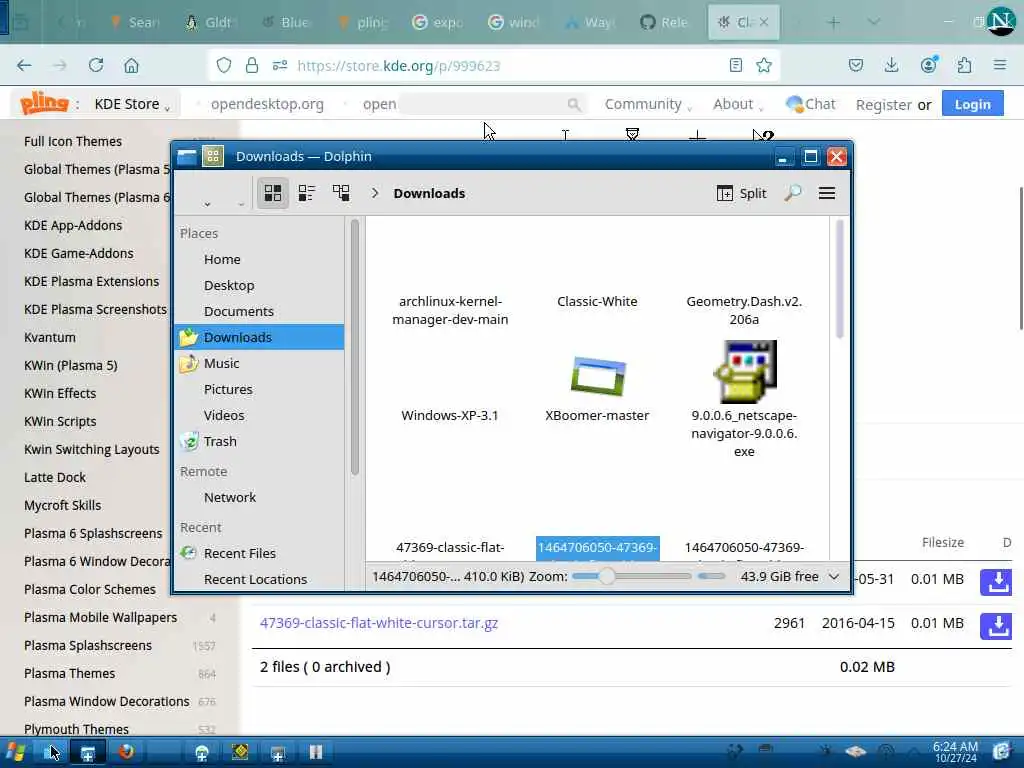Open Dolphin's search magnifier icon

click(792, 193)
